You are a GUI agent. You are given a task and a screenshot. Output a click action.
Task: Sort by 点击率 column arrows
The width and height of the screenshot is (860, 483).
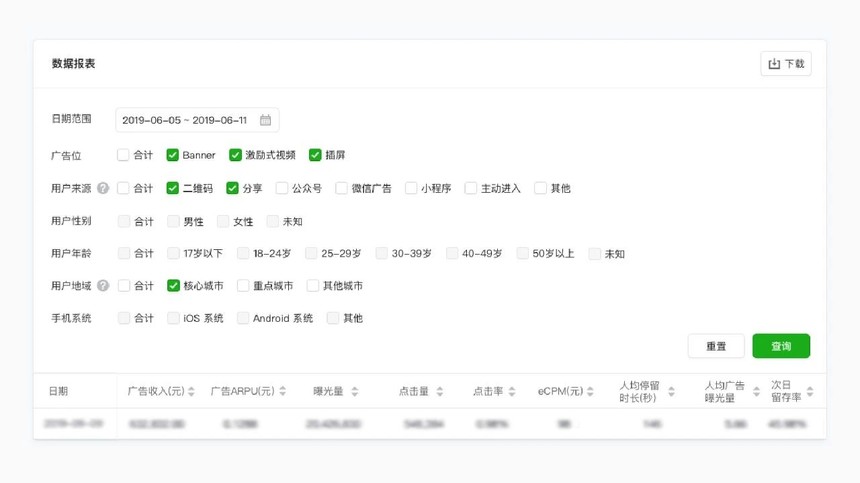click(x=512, y=391)
